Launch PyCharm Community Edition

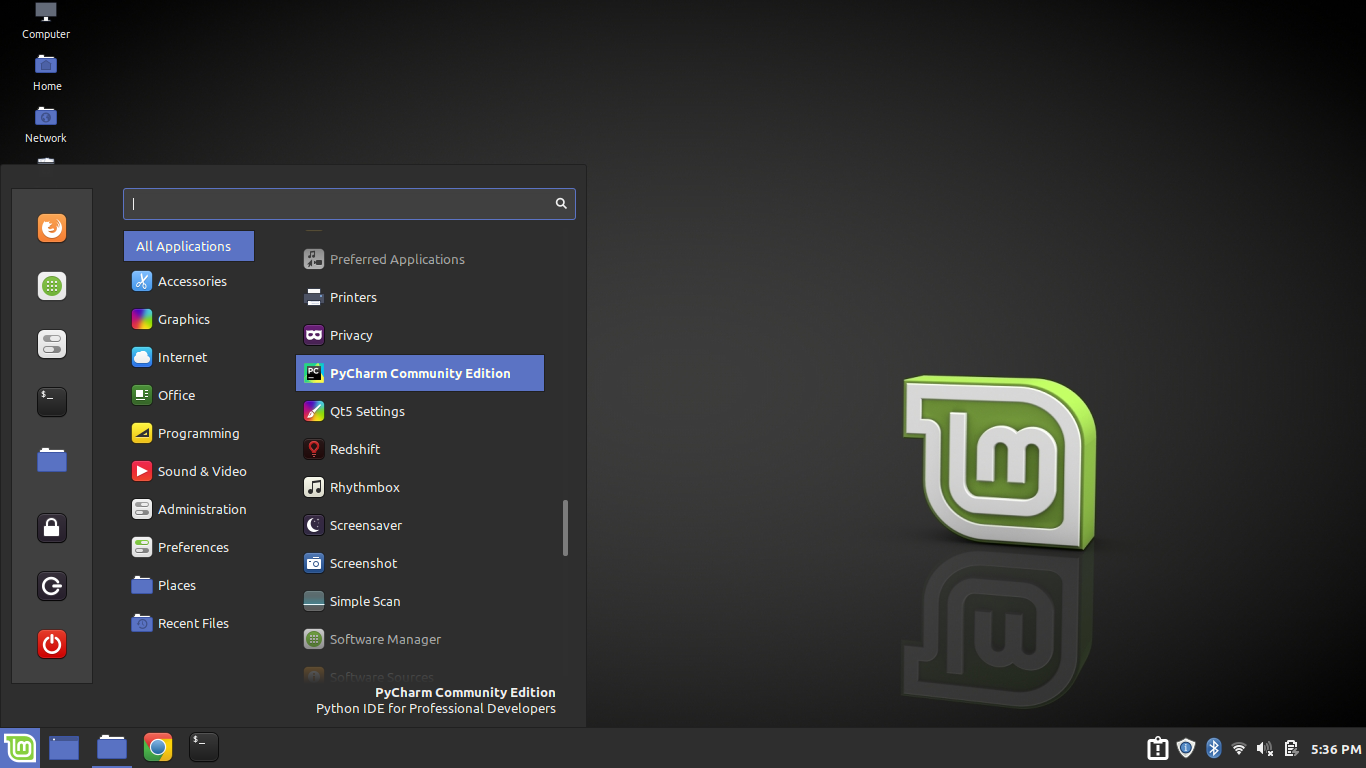click(x=420, y=373)
